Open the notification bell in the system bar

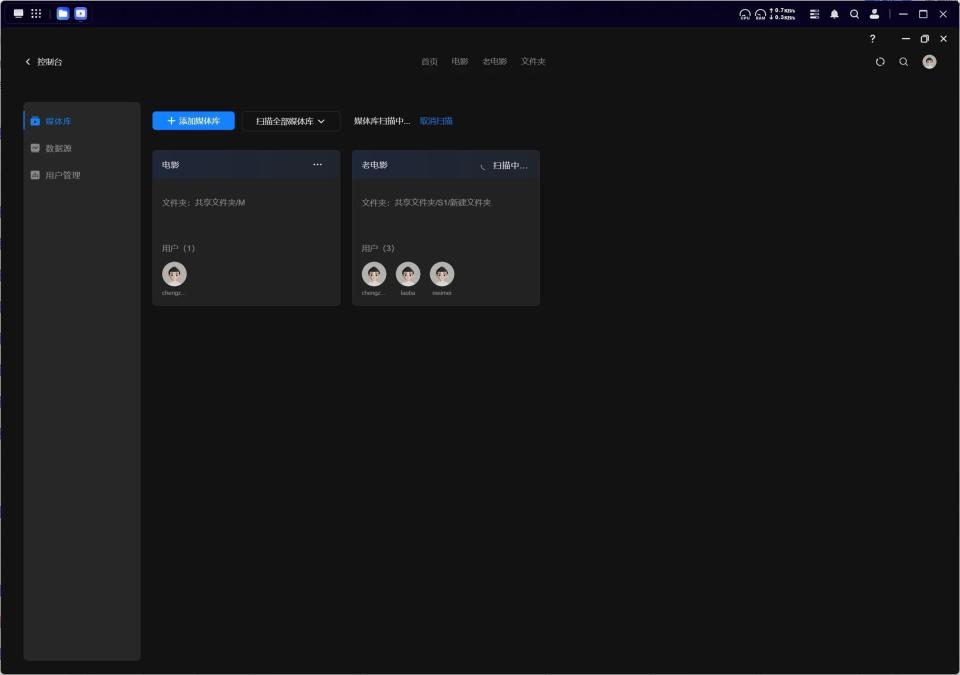tap(834, 14)
